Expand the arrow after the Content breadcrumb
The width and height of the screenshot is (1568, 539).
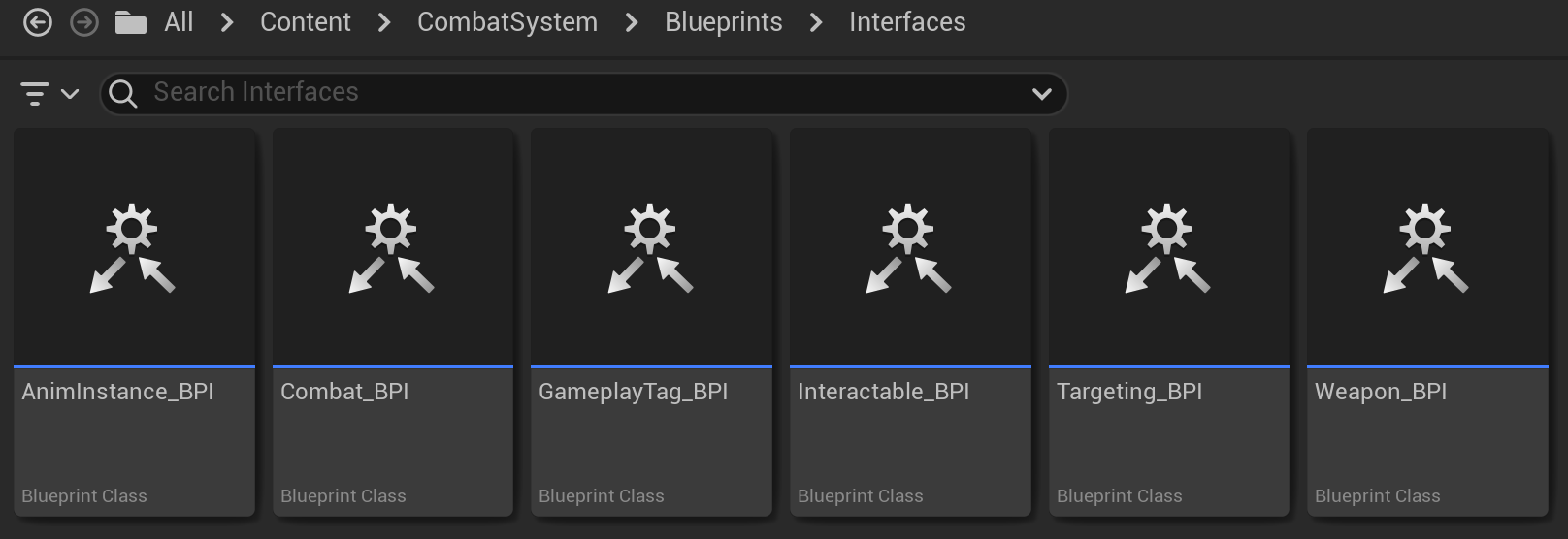pyautogui.click(x=384, y=22)
